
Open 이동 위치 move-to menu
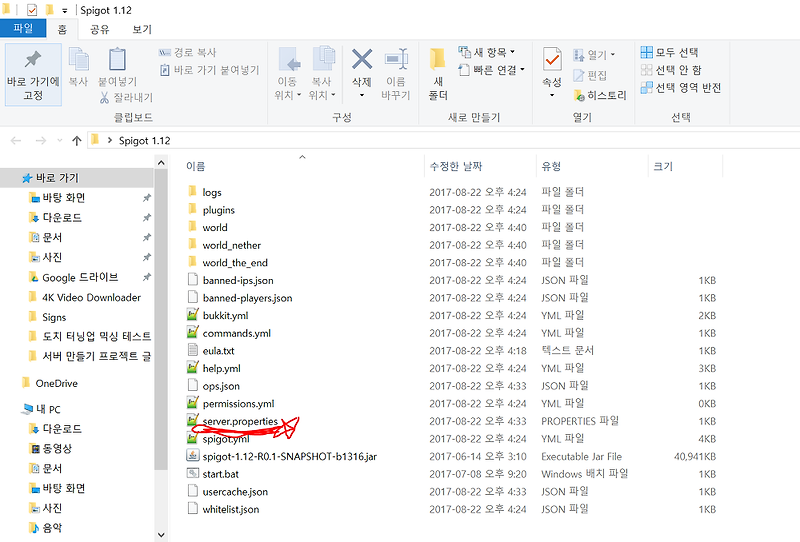click(x=288, y=73)
